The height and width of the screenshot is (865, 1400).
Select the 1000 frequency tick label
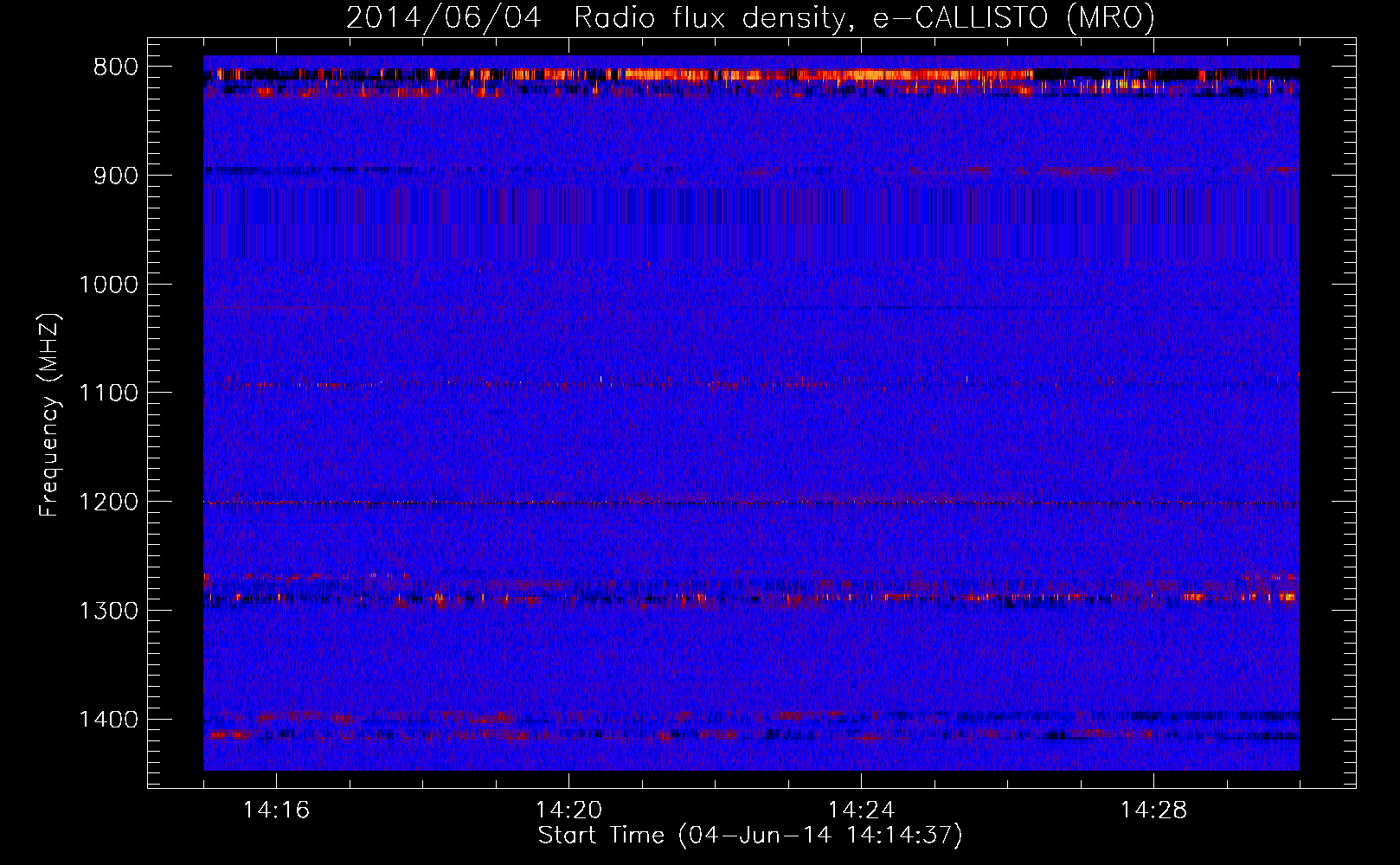click(108, 285)
